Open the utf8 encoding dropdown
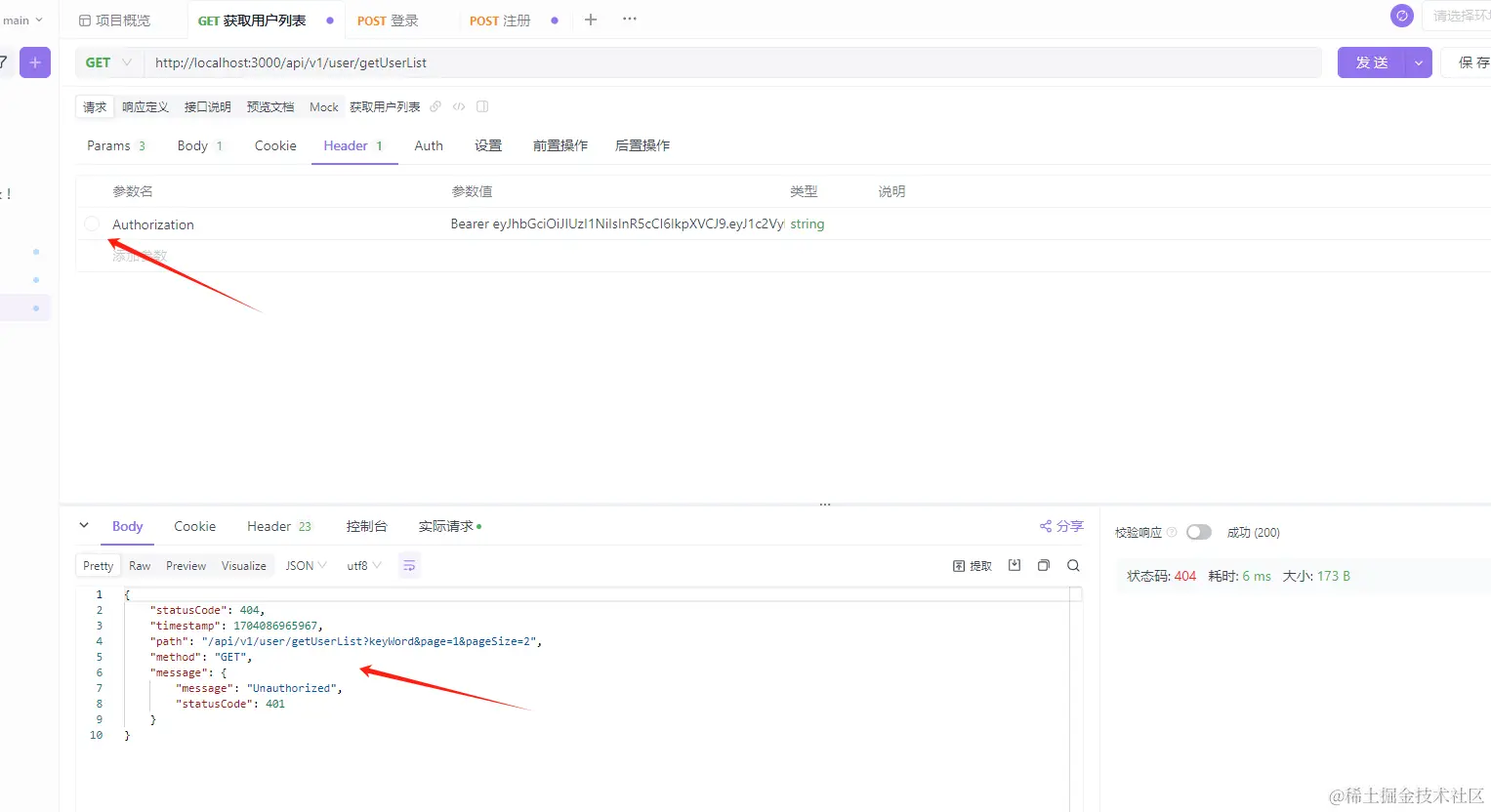Screen dimensions: 1491x812 tap(364, 565)
